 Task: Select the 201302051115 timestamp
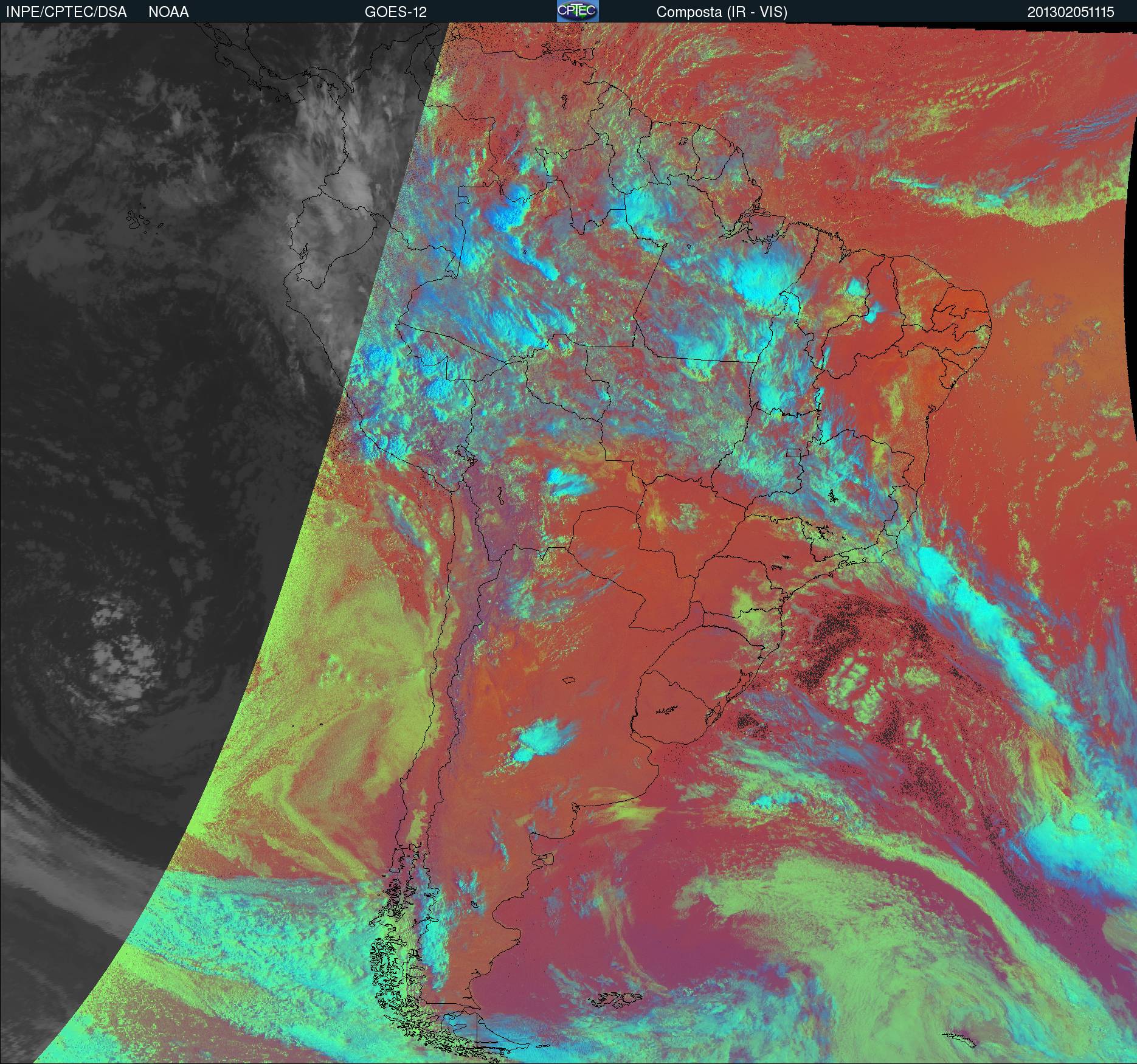tap(1071, 12)
